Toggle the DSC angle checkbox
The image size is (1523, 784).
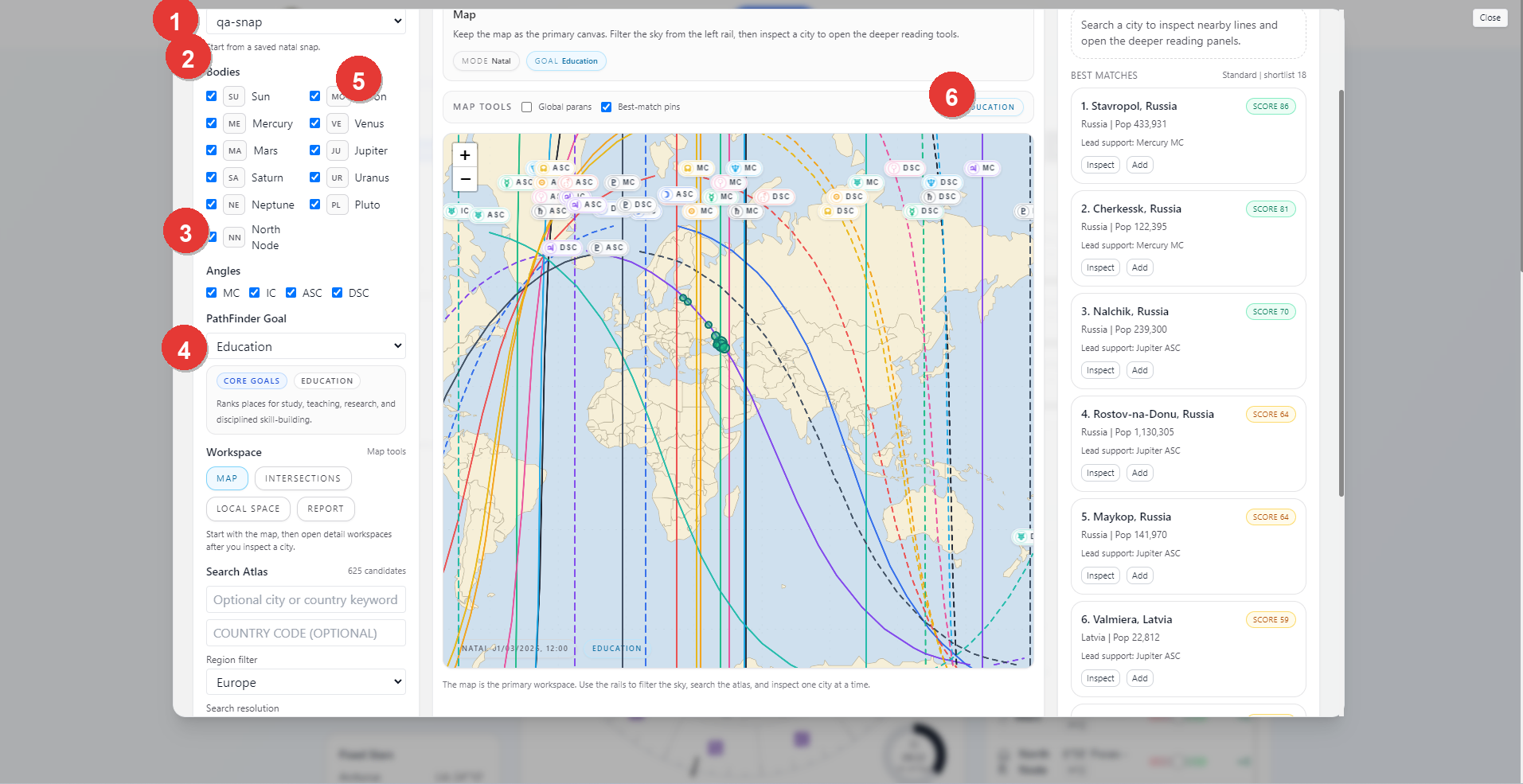(337, 292)
